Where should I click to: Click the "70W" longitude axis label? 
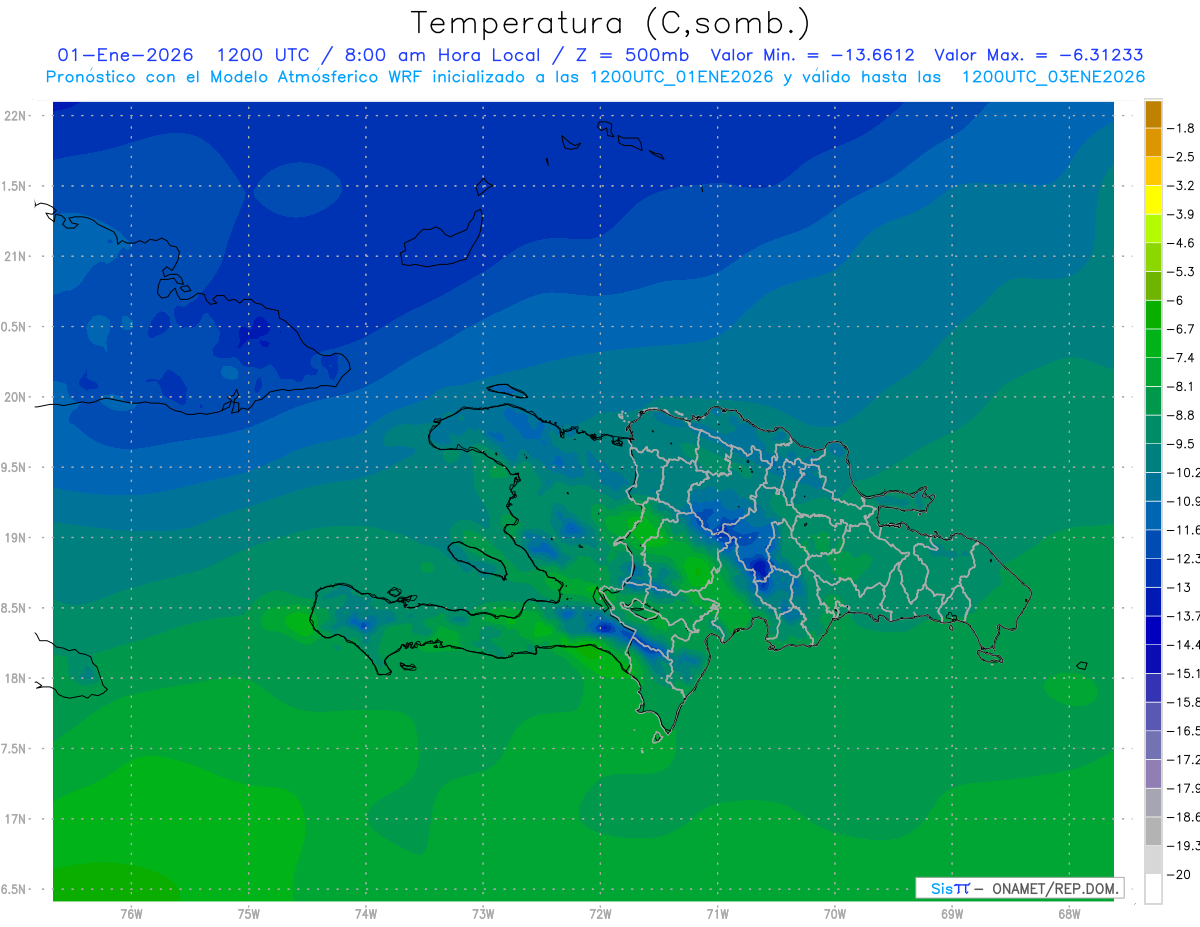coord(835,914)
